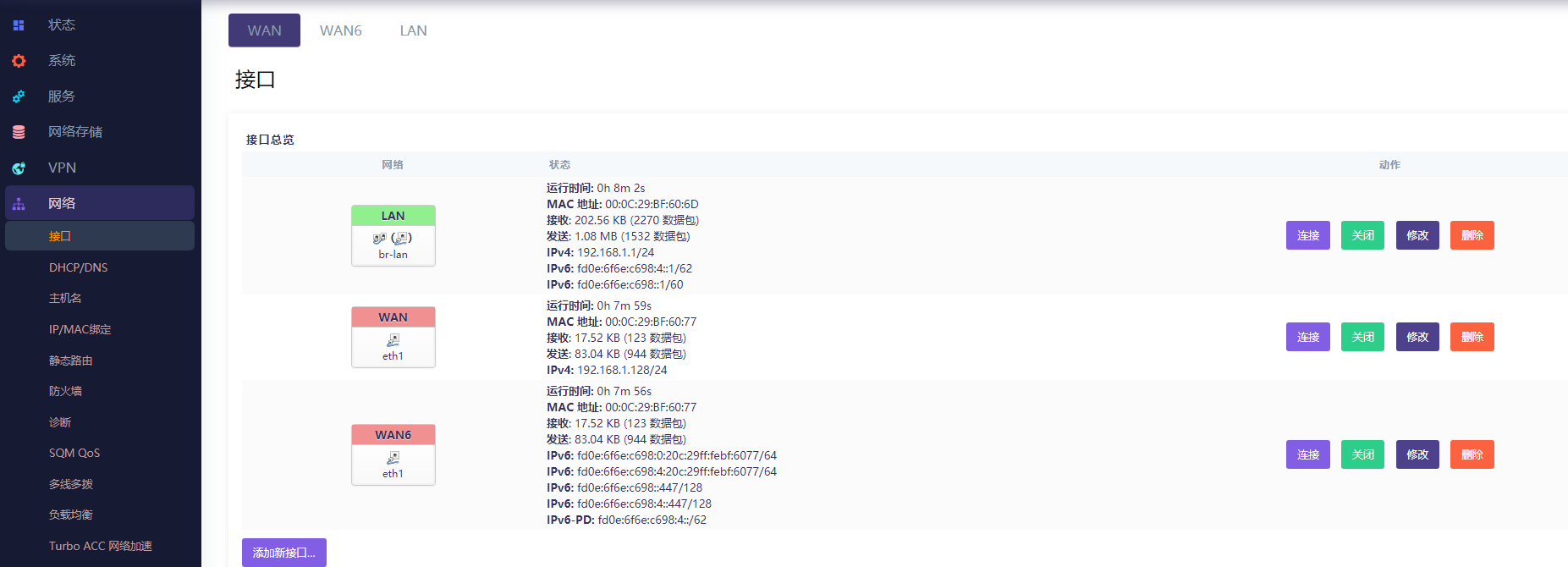Switch to the WAN6 tab

click(x=340, y=30)
